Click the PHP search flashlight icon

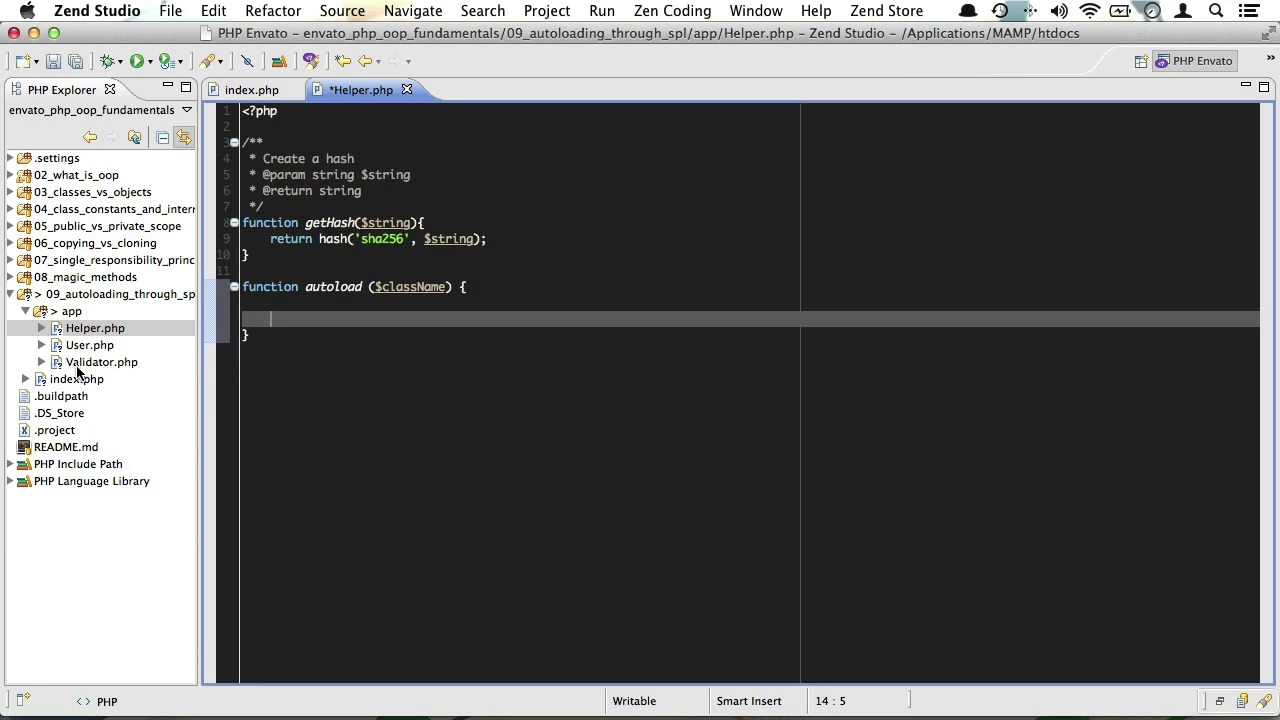(x=311, y=61)
